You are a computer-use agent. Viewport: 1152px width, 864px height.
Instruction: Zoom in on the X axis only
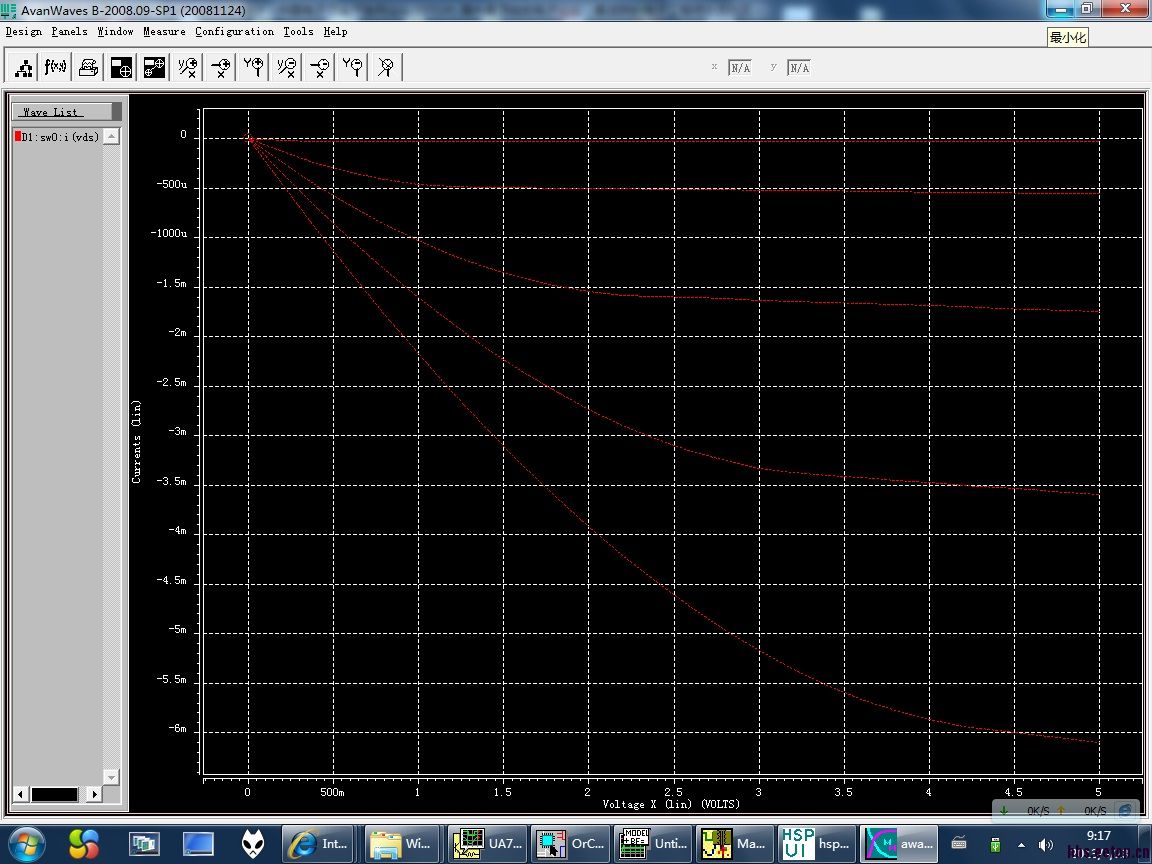[220, 68]
